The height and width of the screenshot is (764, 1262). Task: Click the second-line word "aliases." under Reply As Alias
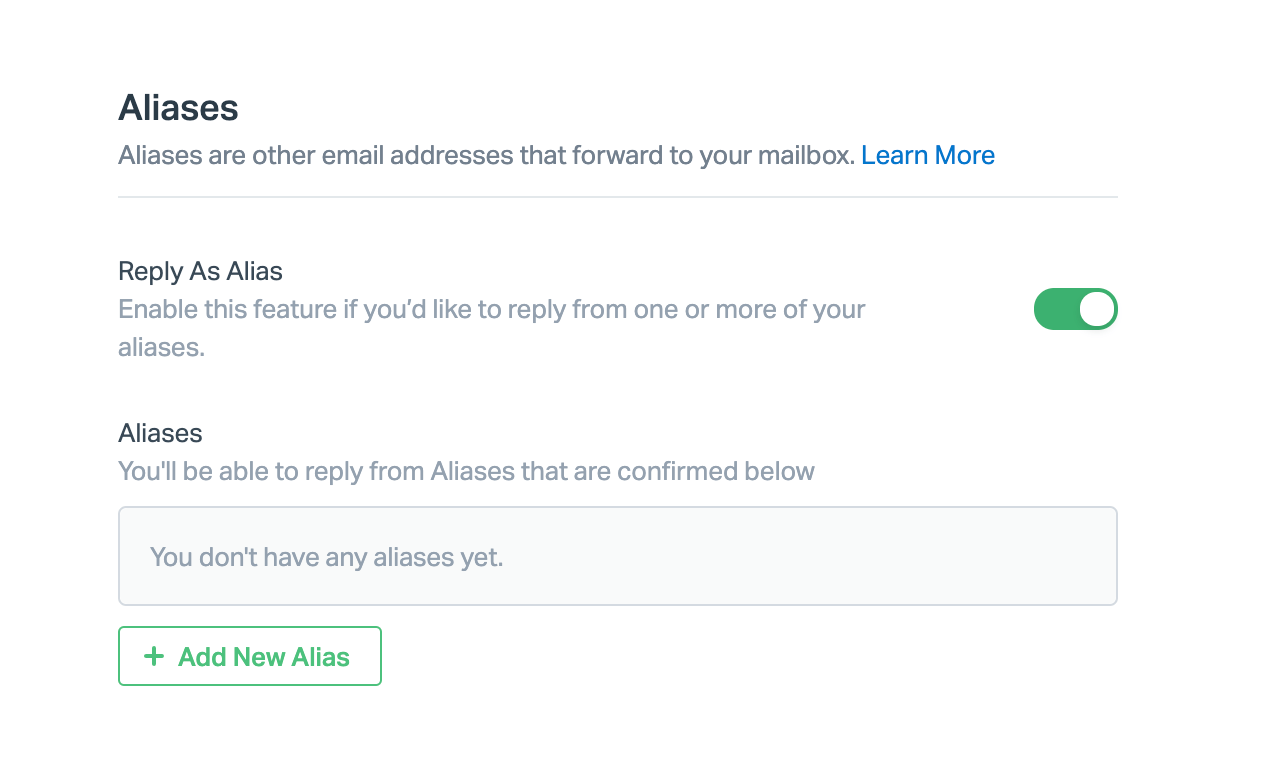click(x=161, y=347)
